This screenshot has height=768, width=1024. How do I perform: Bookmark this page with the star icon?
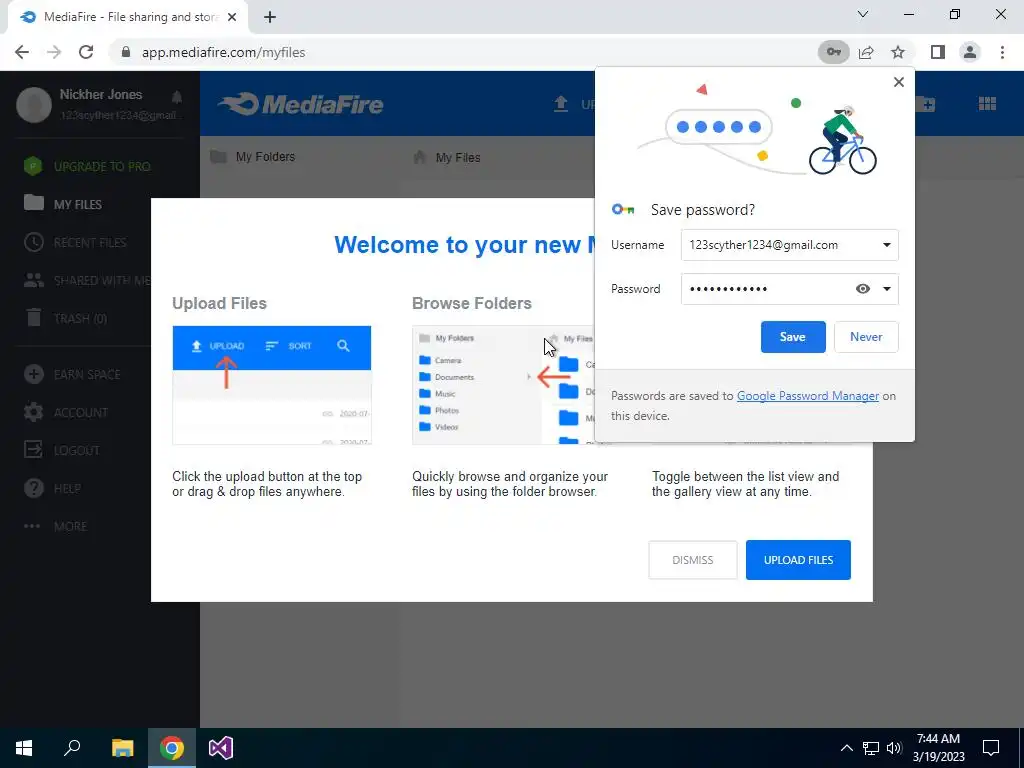[x=898, y=52]
